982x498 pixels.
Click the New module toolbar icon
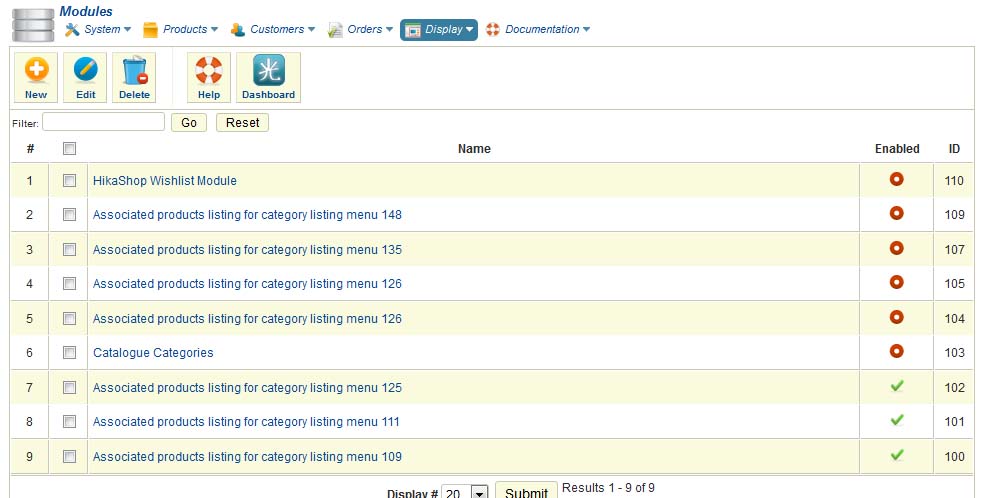click(x=36, y=77)
